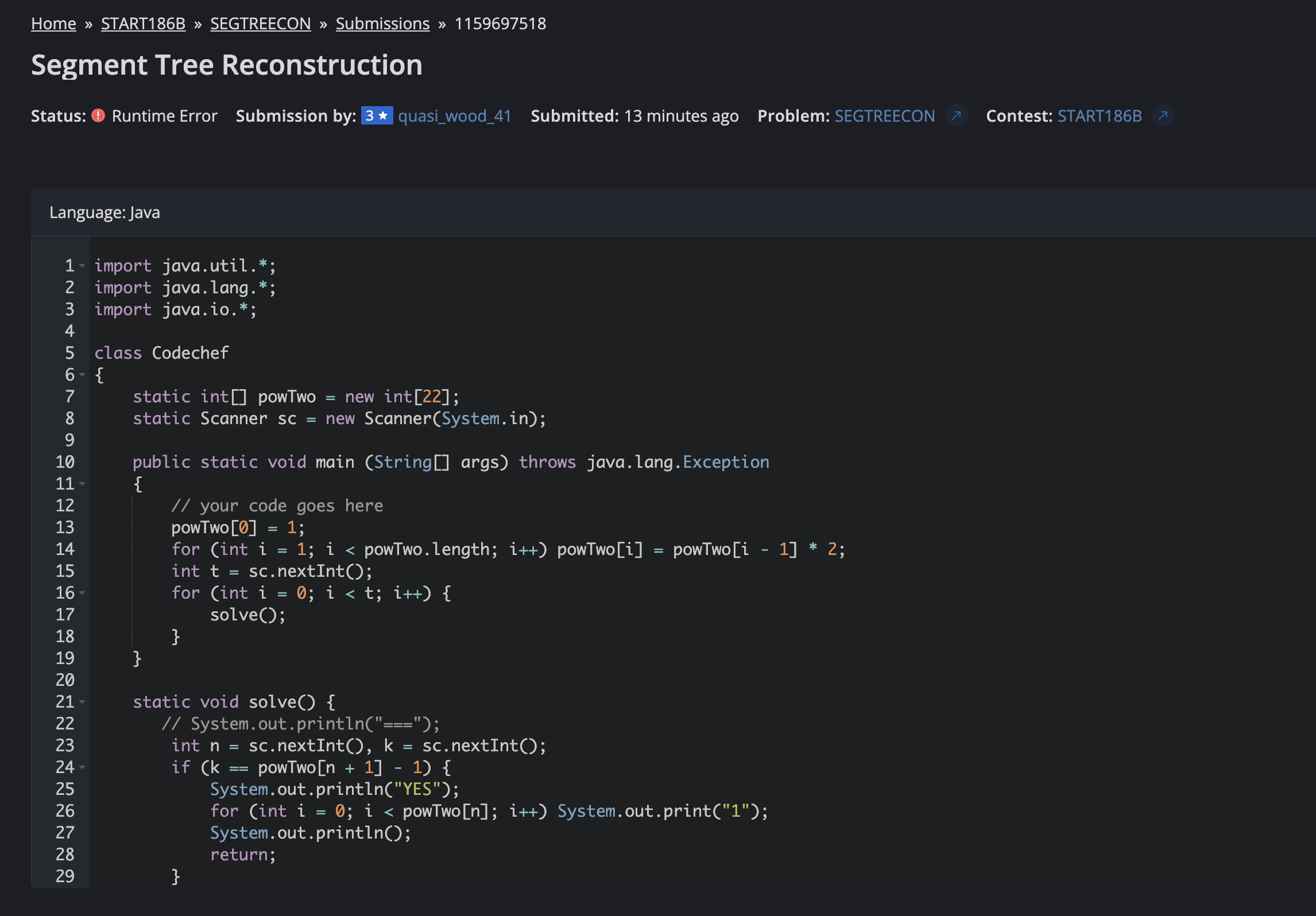Image resolution: width=1316 pixels, height=916 pixels.
Task: Click the START186B contest name link
Action: (1099, 116)
